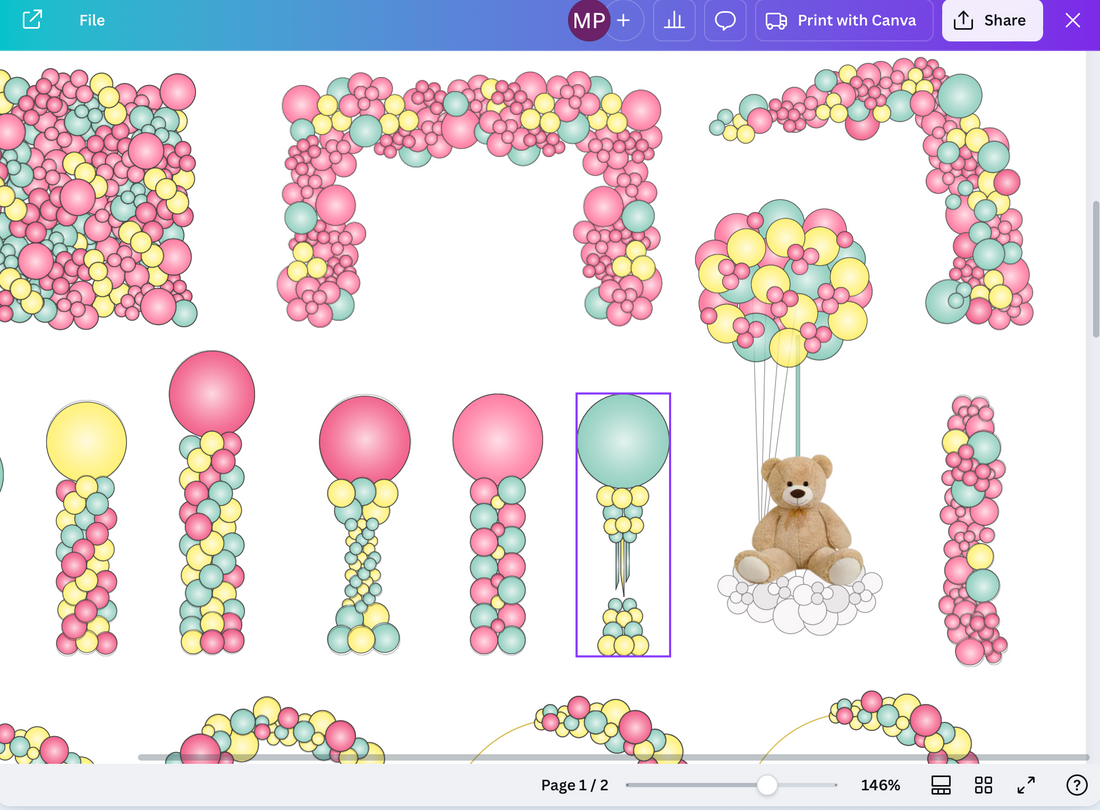Open the view analytics bar chart icon
This screenshot has height=810, width=1100.
pyautogui.click(x=674, y=20)
